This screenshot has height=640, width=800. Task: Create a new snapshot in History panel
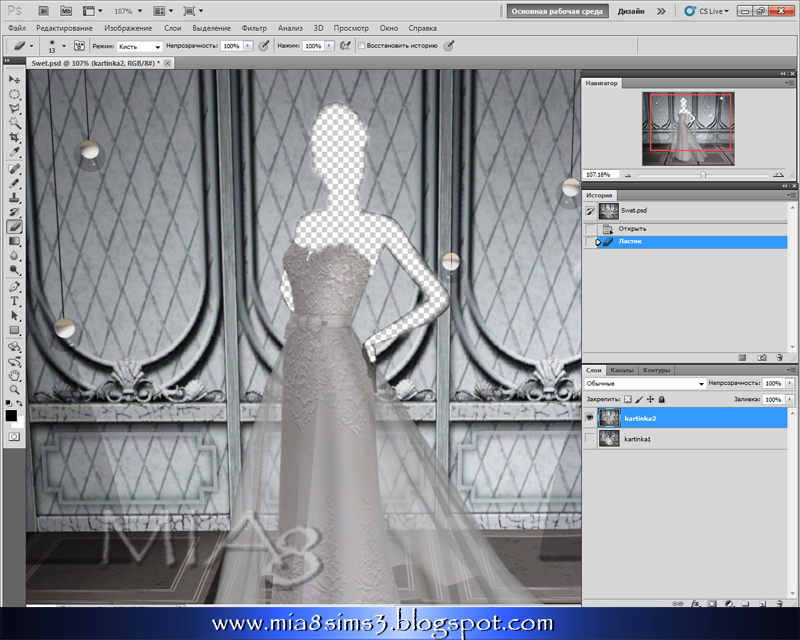click(x=762, y=358)
